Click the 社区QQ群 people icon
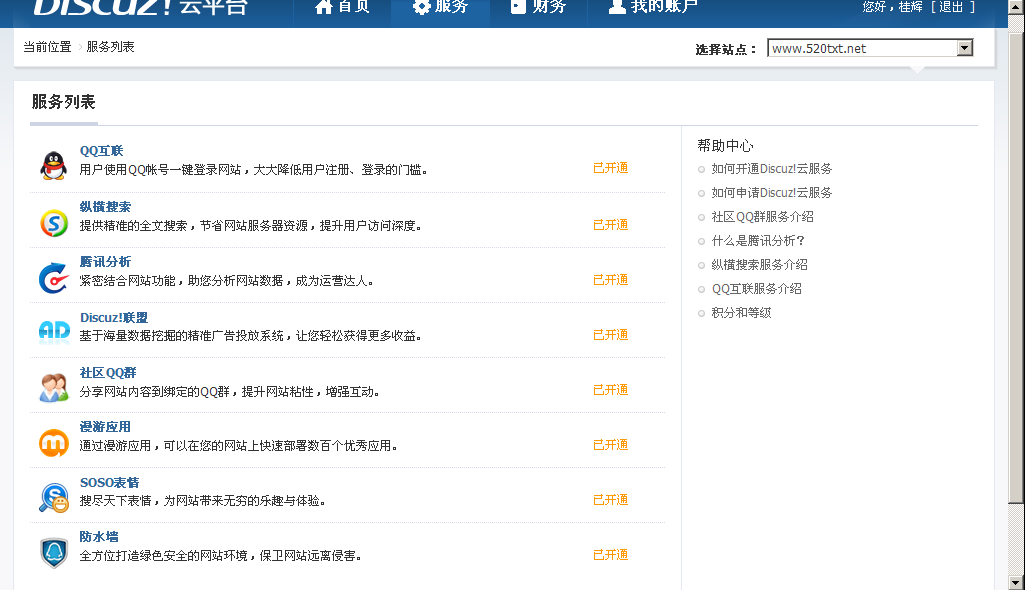The height and width of the screenshot is (590, 1025). point(54,387)
